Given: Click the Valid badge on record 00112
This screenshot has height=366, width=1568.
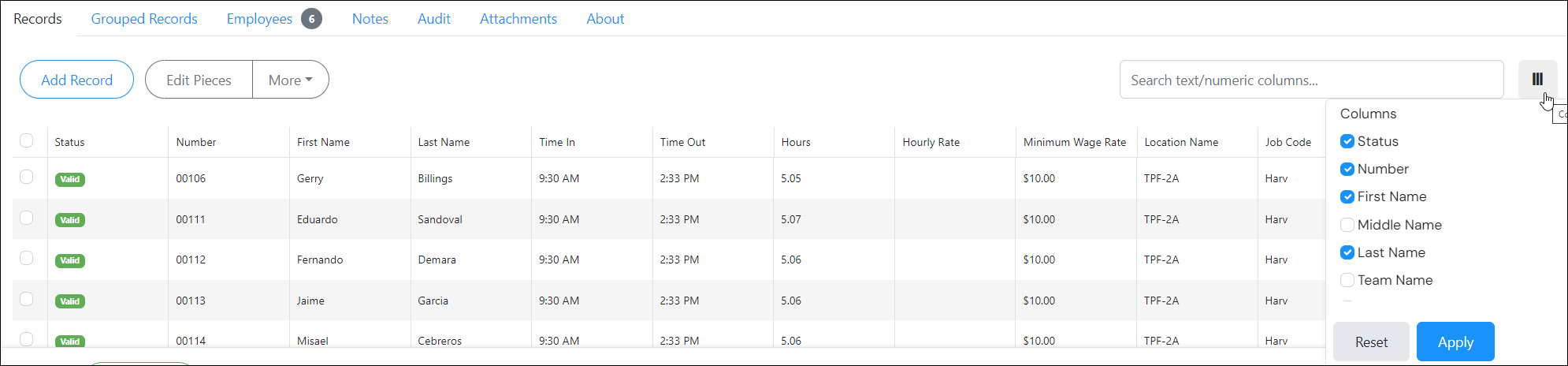Looking at the screenshot, I should pyautogui.click(x=70, y=260).
